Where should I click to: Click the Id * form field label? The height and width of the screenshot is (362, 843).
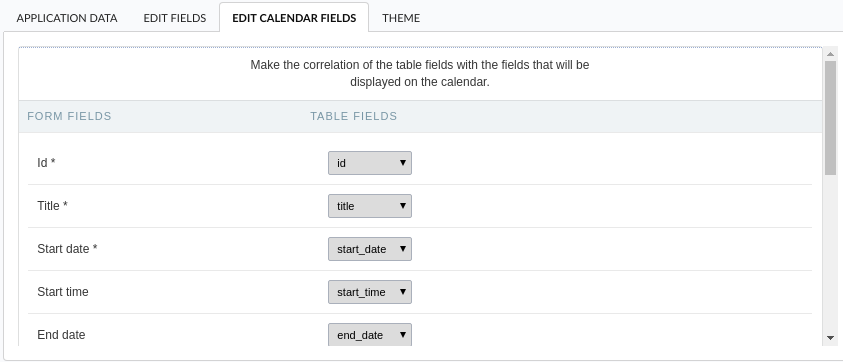pos(46,162)
